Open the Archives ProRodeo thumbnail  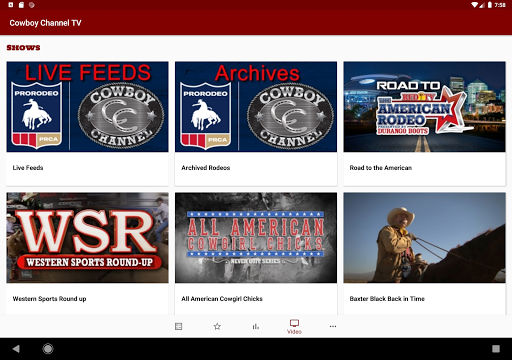(x=256, y=107)
